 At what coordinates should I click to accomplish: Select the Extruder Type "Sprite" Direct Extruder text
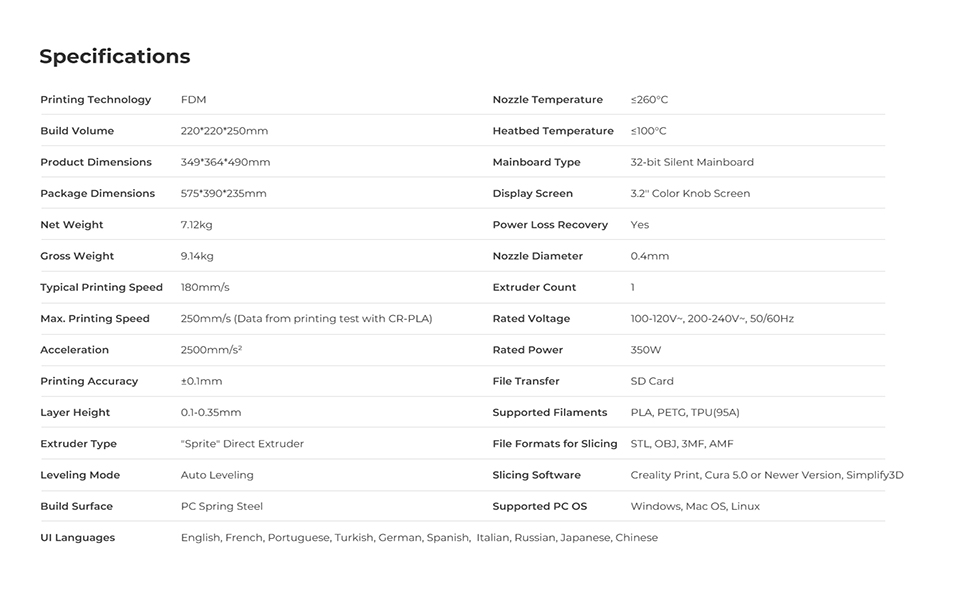(242, 444)
